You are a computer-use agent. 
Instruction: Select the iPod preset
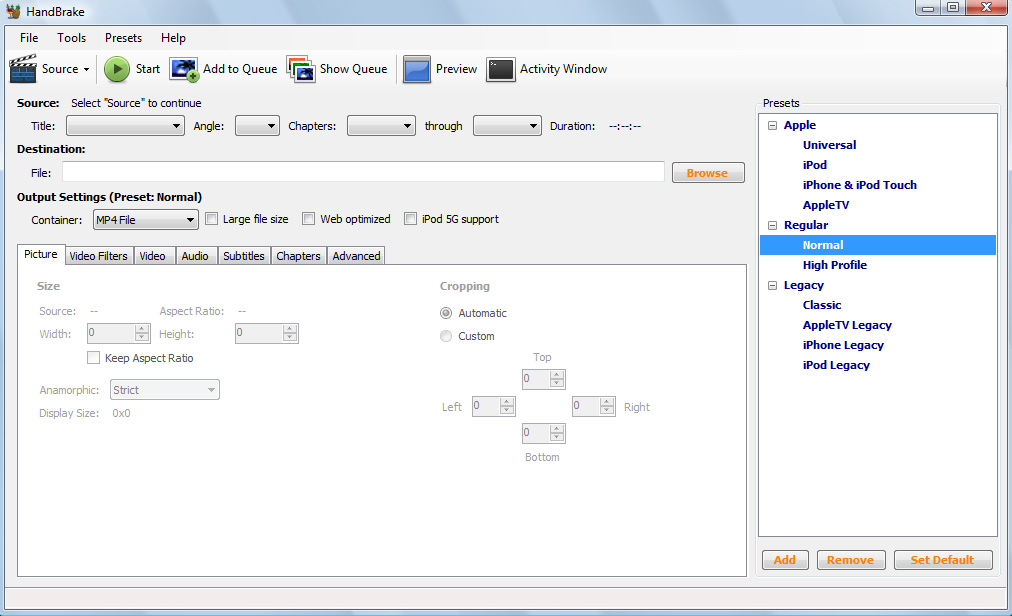815,165
